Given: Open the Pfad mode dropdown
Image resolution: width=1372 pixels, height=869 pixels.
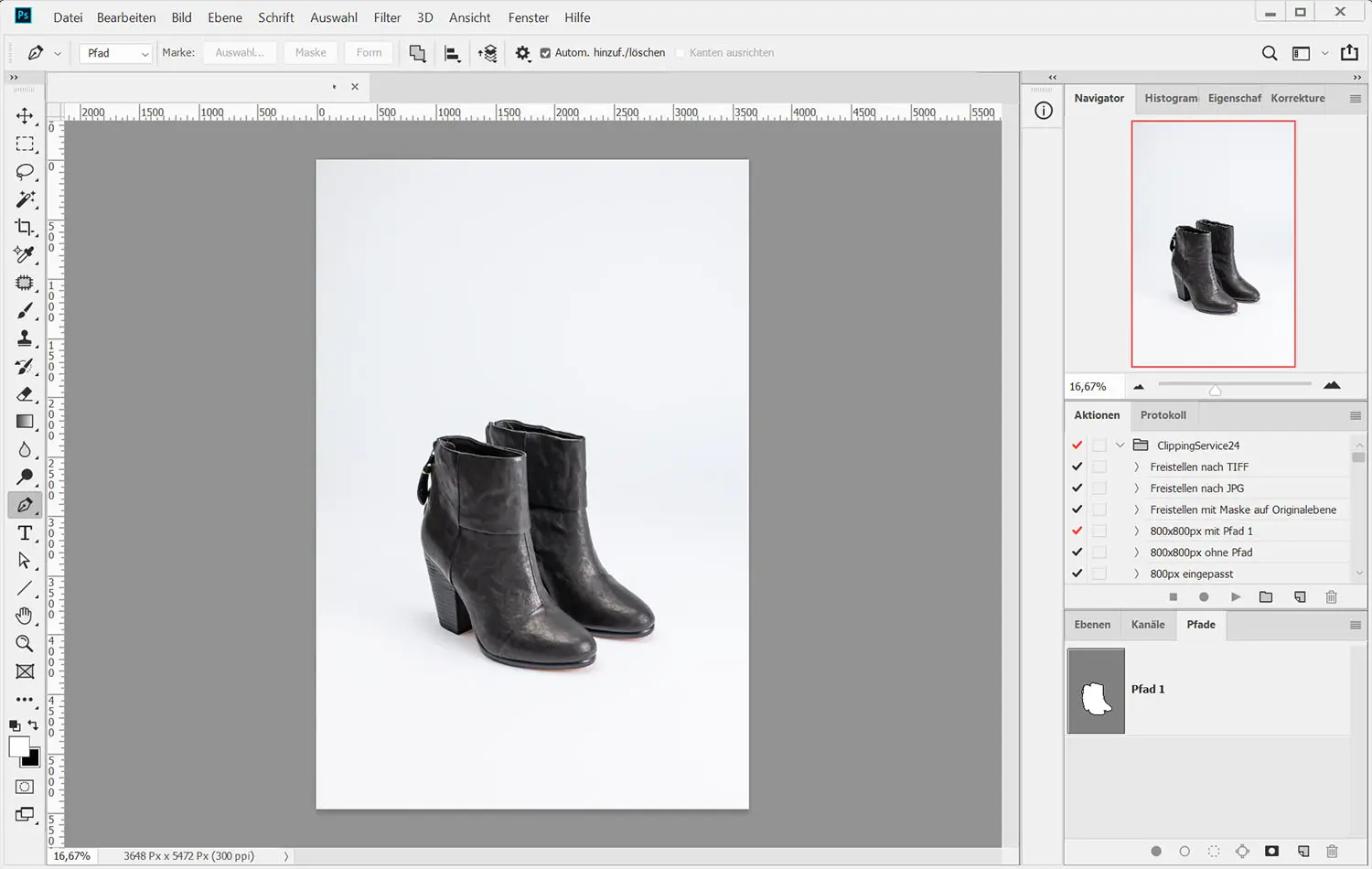Looking at the screenshot, I should pos(117,53).
